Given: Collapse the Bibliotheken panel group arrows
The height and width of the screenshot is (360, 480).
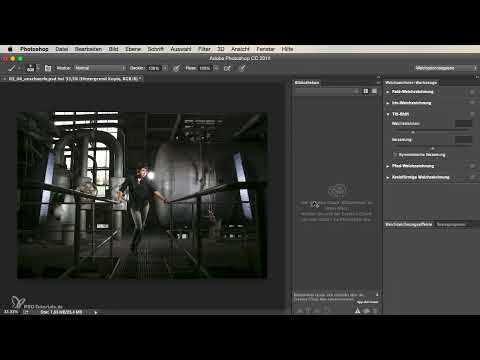Looking at the screenshot, I should (x=378, y=77).
